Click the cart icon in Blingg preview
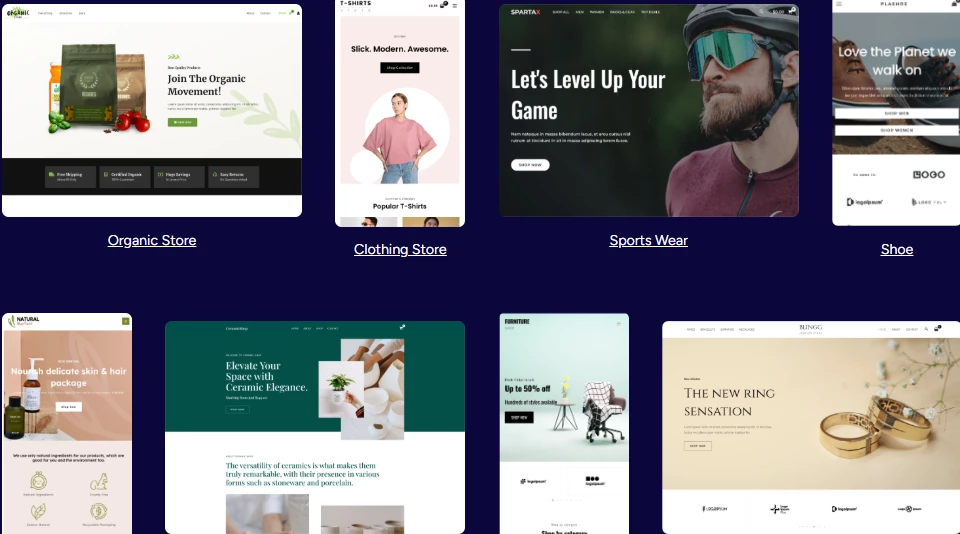 pos(937,329)
